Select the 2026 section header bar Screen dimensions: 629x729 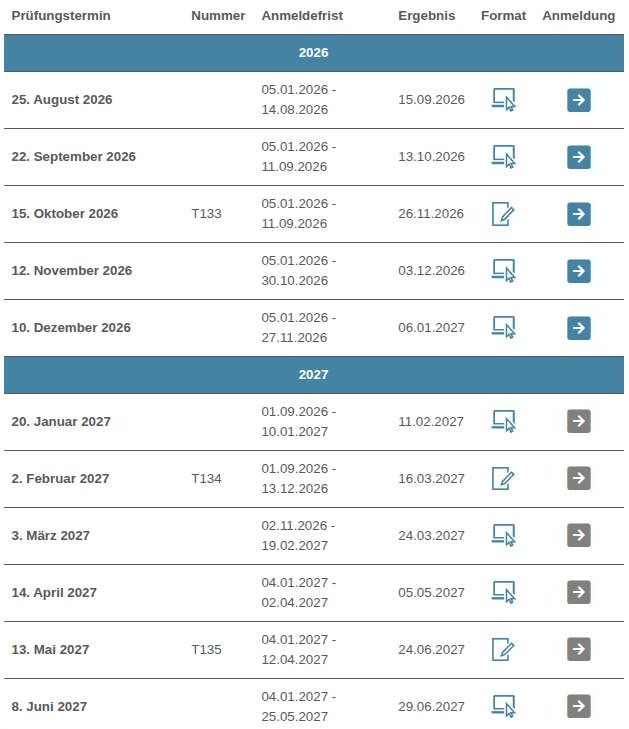click(x=314, y=53)
